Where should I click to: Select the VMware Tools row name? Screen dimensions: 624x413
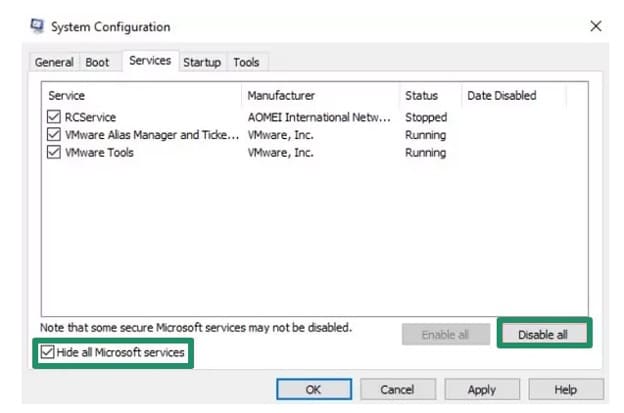(x=99, y=152)
